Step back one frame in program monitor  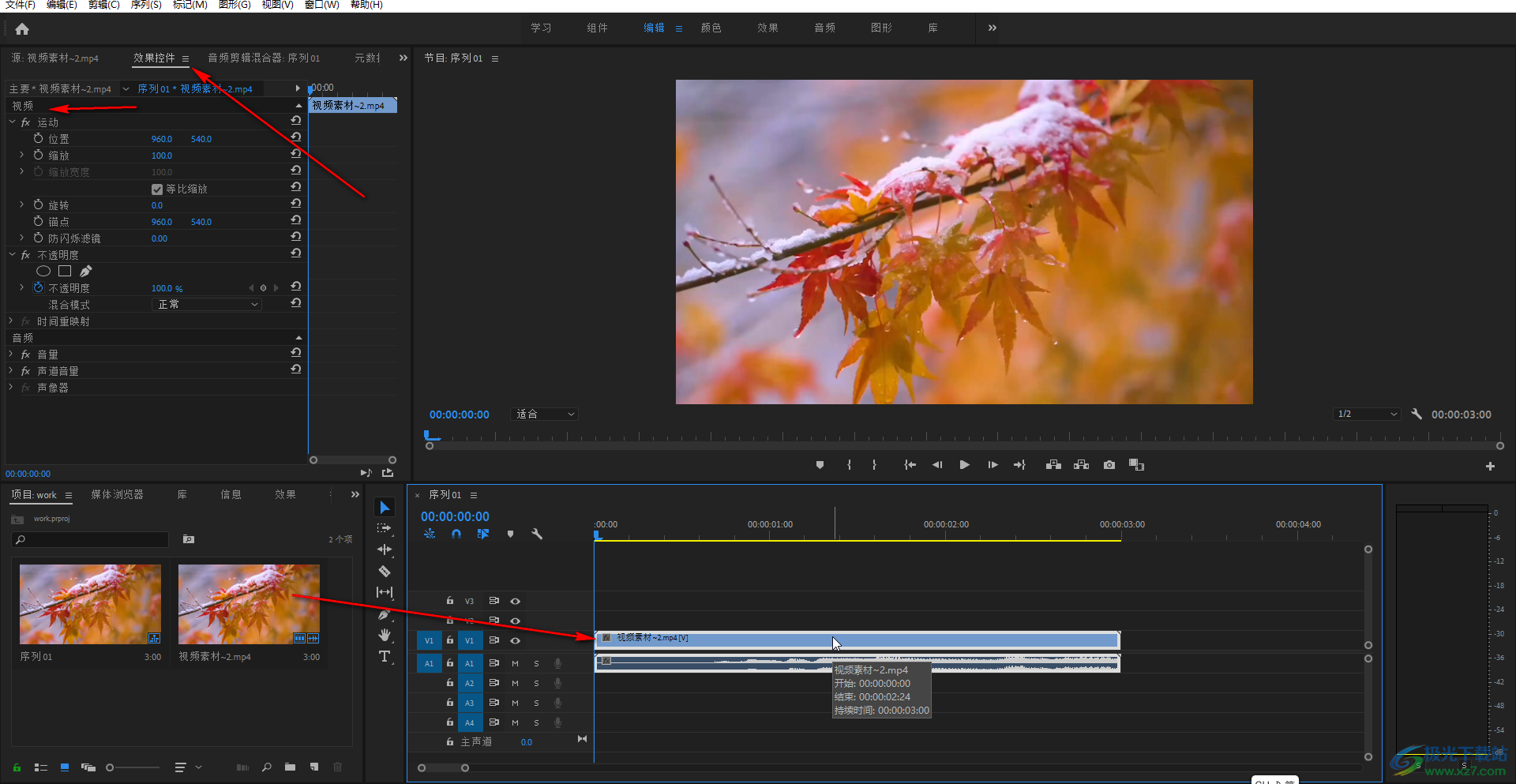pyautogui.click(x=937, y=465)
